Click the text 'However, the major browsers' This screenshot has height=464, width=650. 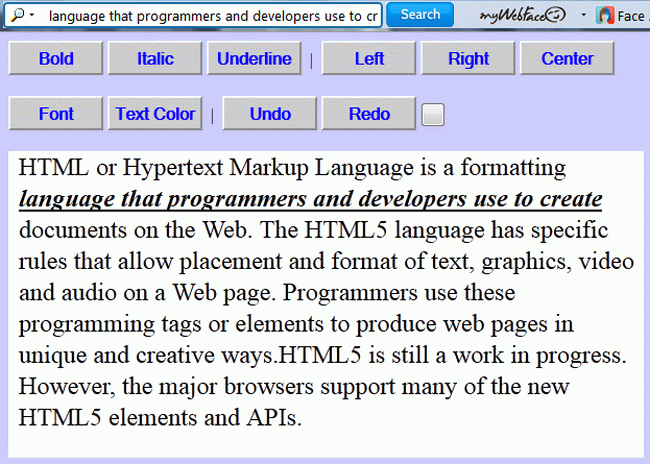point(166,386)
